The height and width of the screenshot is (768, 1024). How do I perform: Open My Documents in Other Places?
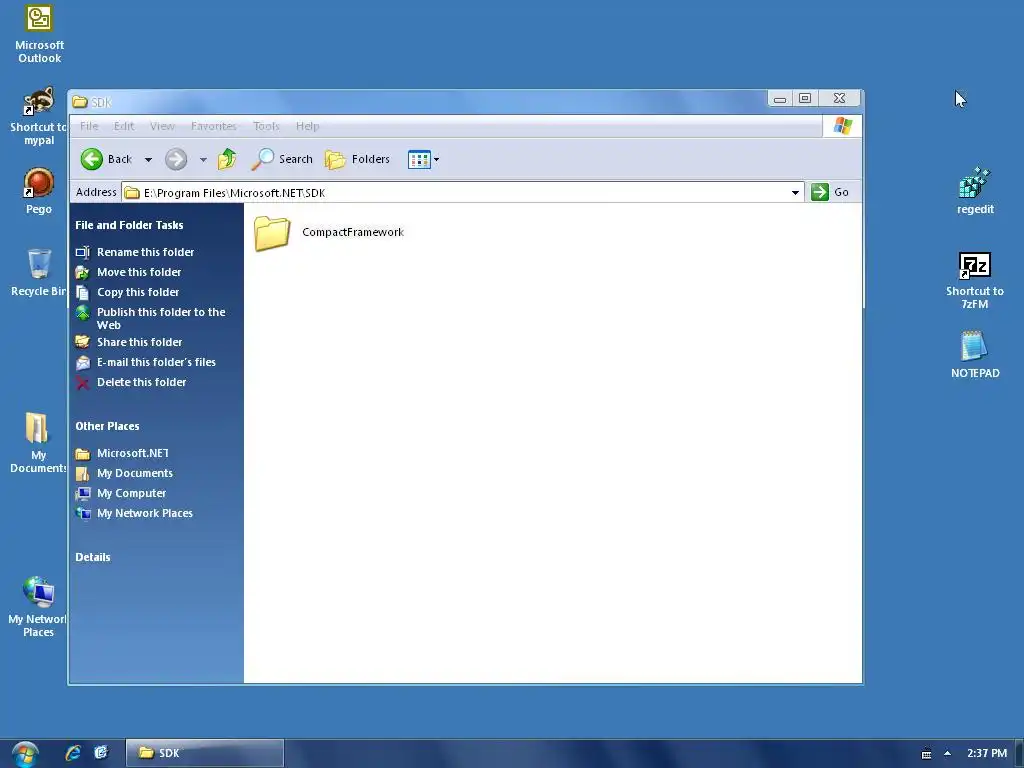click(135, 473)
